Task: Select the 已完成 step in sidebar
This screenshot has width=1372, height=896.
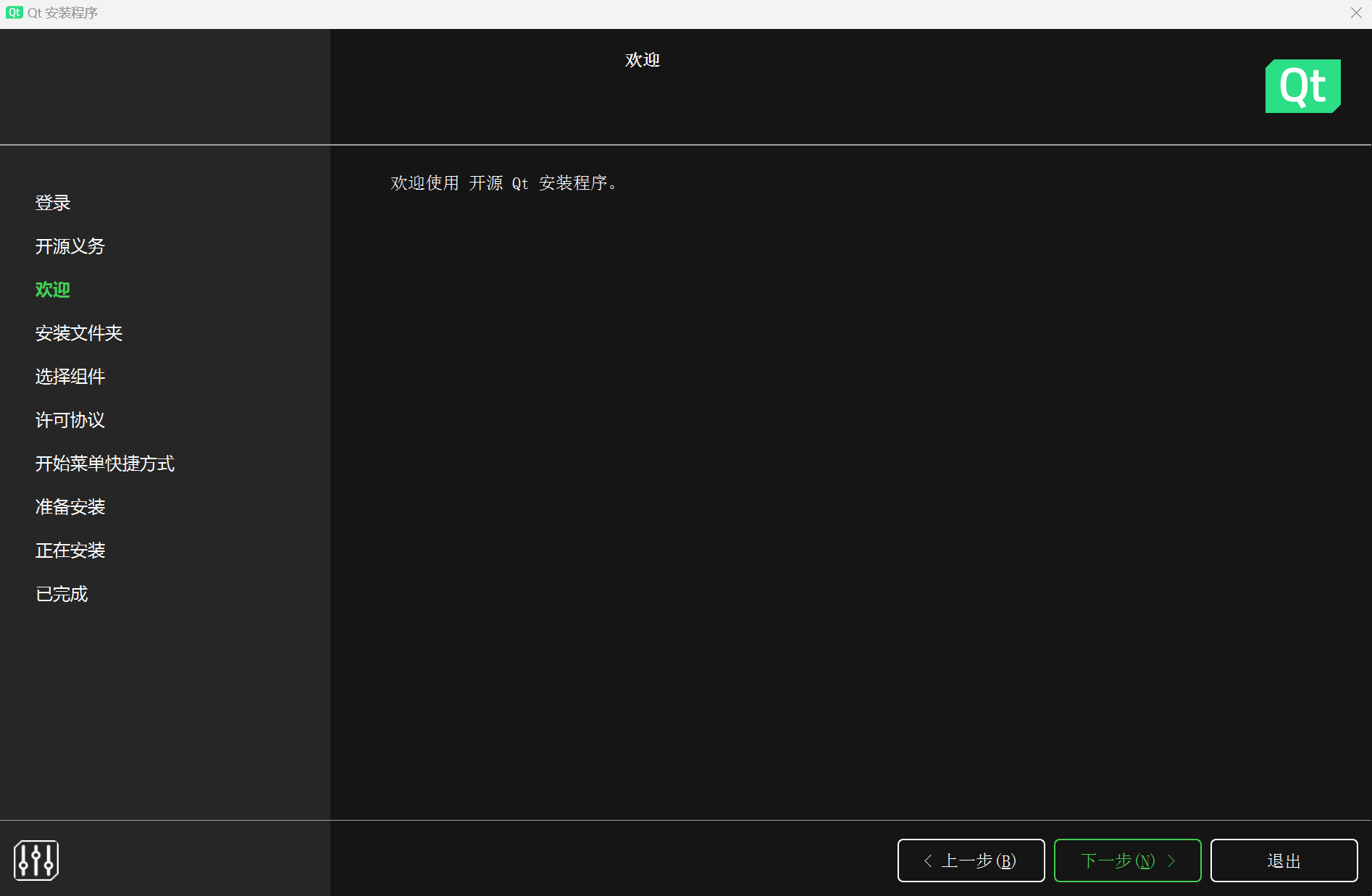Action: tap(62, 594)
